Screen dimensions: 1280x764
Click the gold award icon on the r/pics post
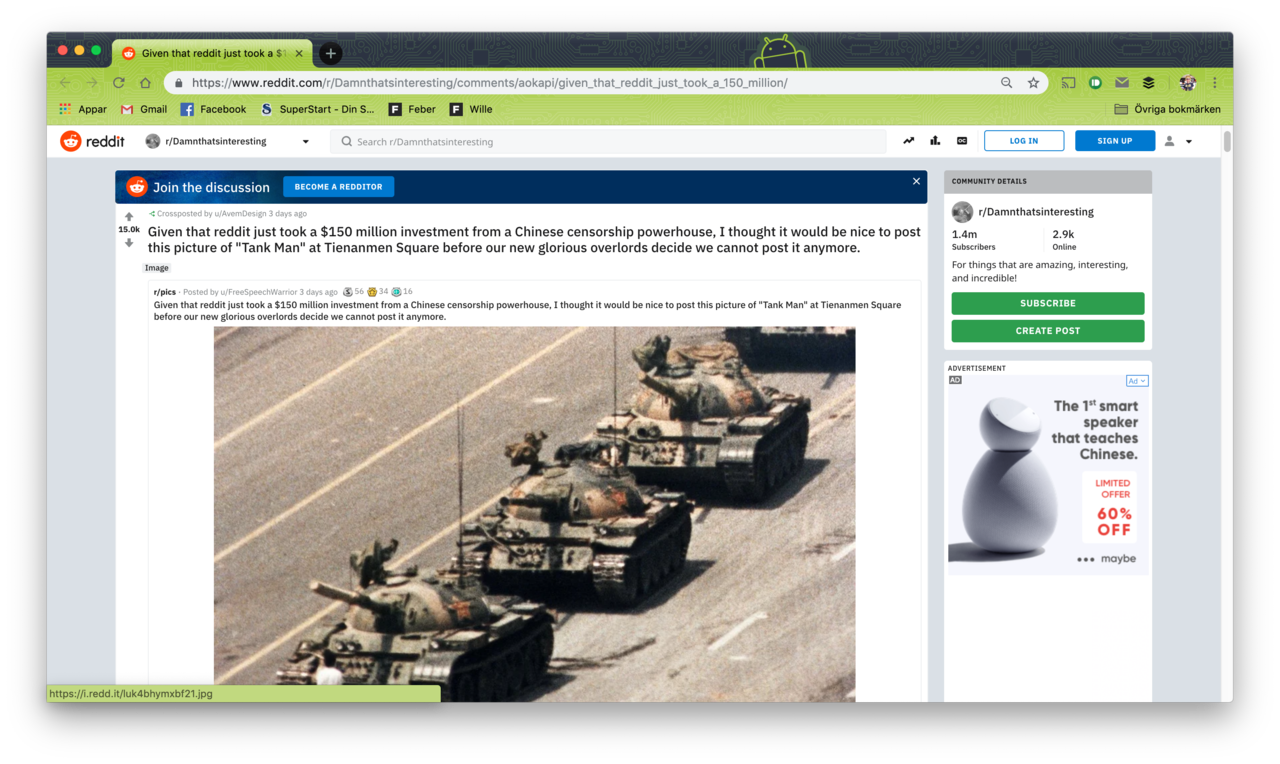pos(372,292)
